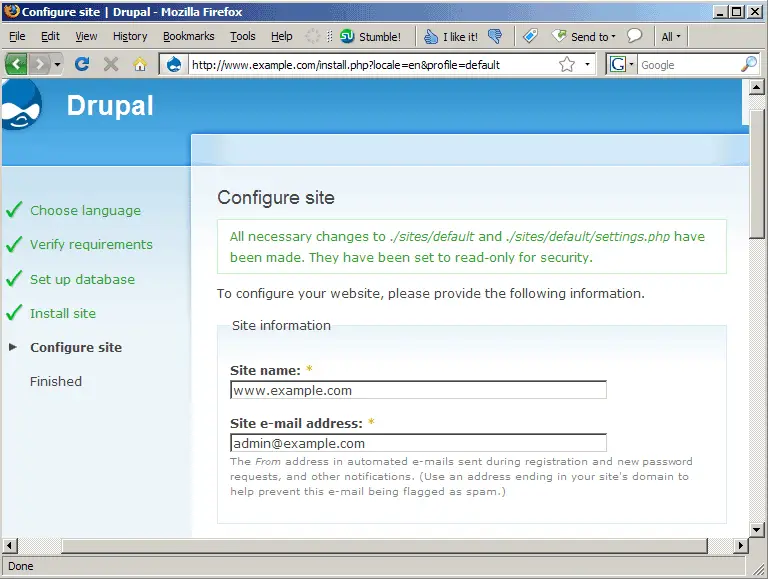Open the All topics dropdown
The image size is (768, 579).
point(671,37)
